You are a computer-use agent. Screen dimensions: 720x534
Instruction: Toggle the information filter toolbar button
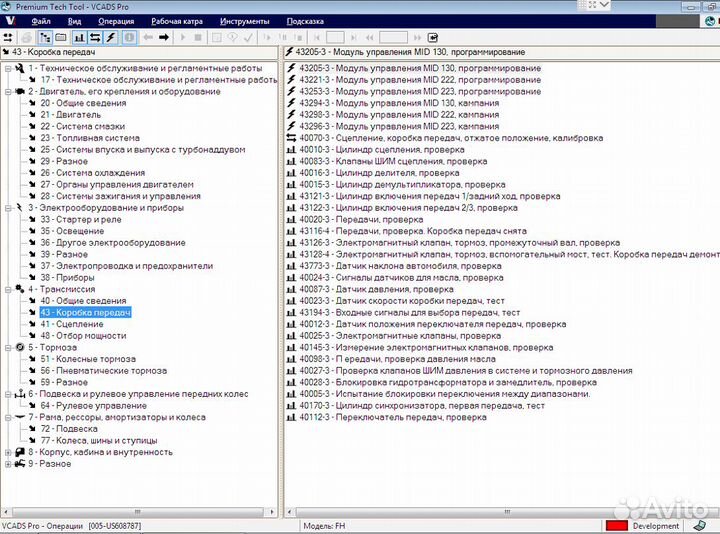(129, 38)
